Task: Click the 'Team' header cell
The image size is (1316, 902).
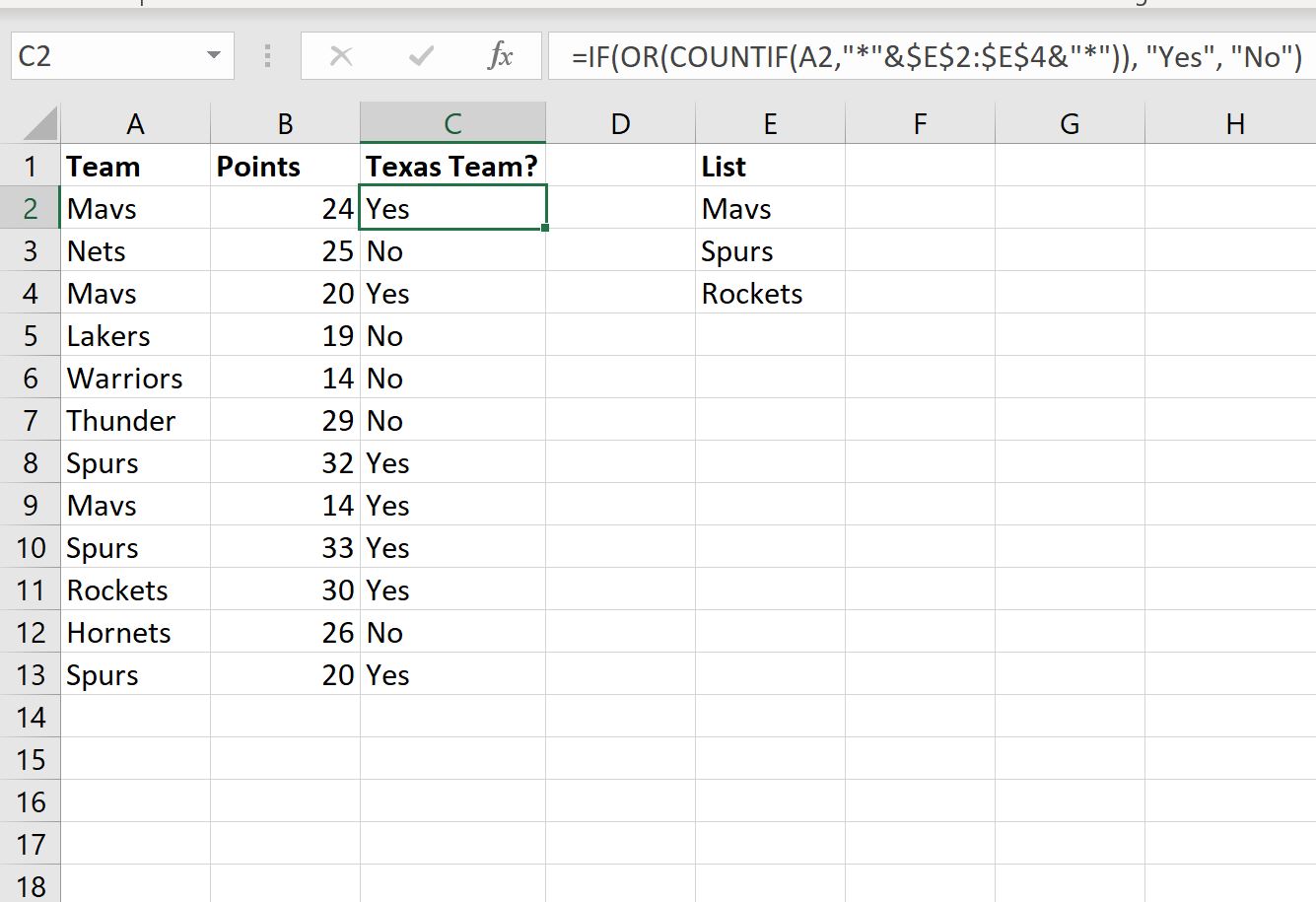Action: (135, 166)
